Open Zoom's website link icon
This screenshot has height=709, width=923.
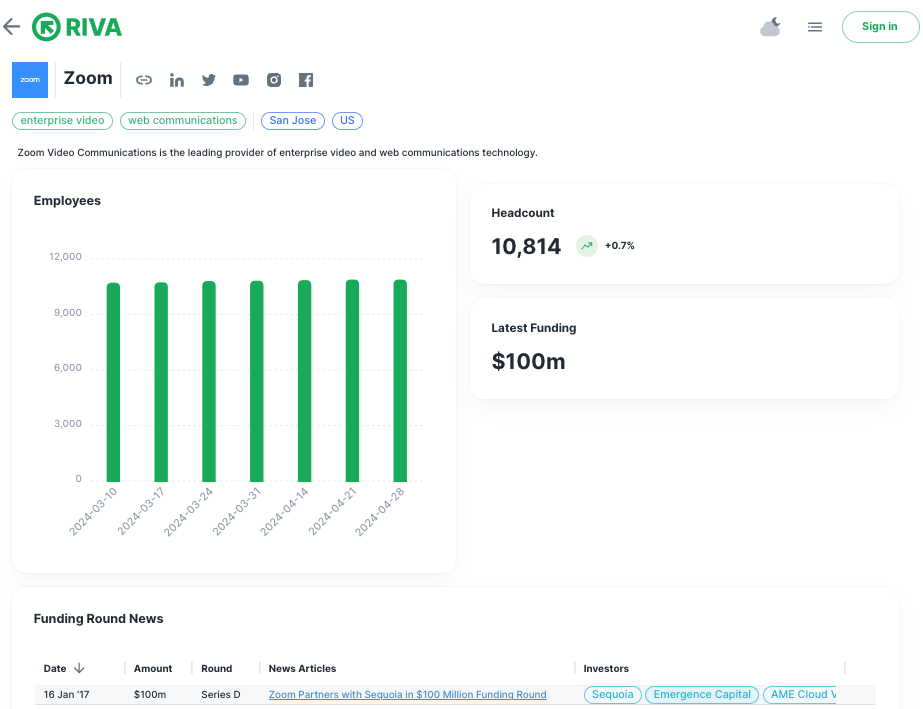point(144,80)
